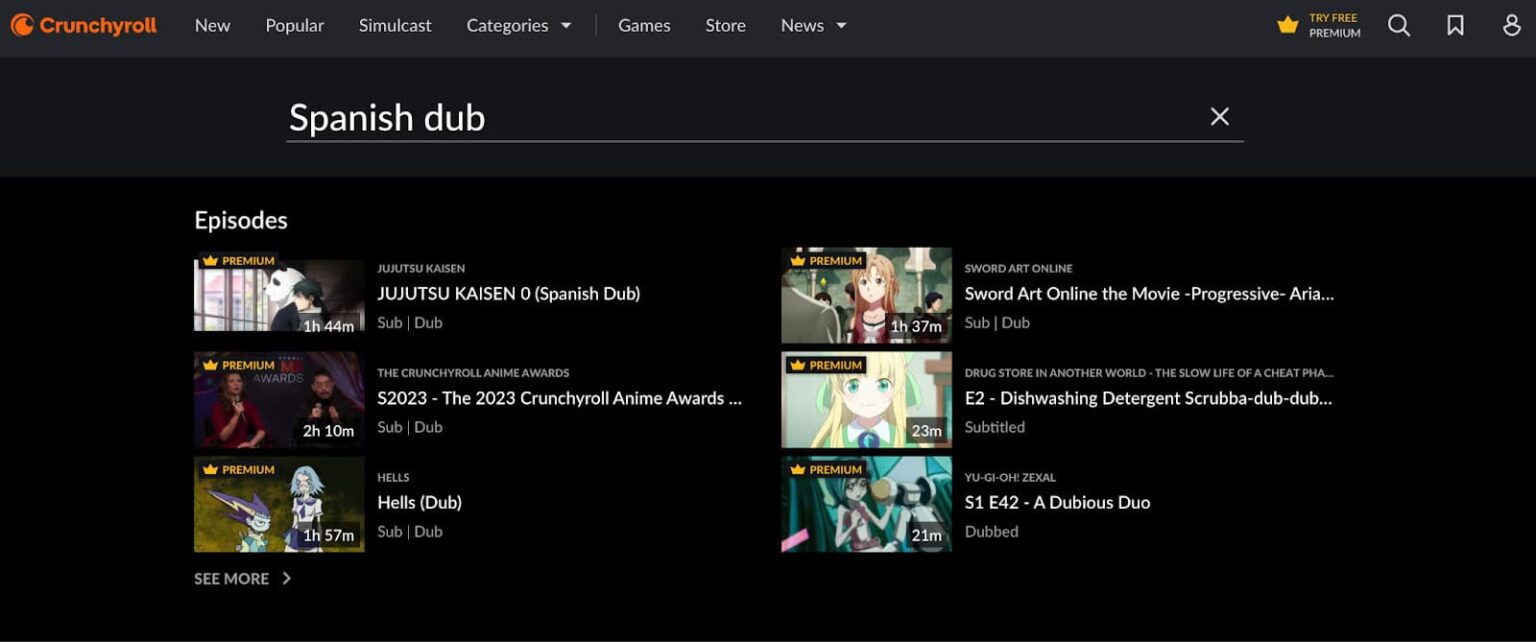Click the Premium badge on Sword Art Online thumbnail

(825, 261)
